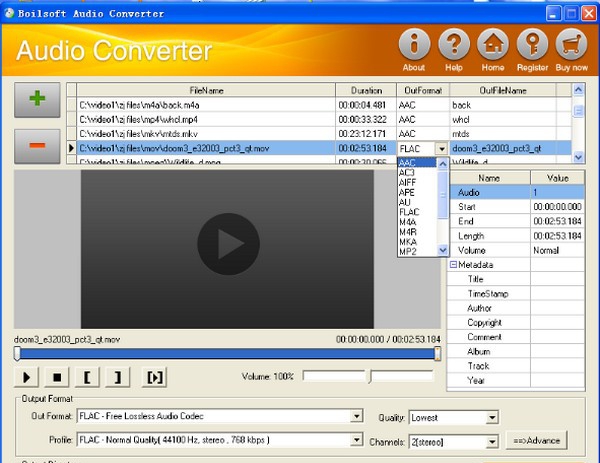The width and height of the screenshot is (600, 463).
Task: Play the selected bracketed segment
Action: point(154,377)
